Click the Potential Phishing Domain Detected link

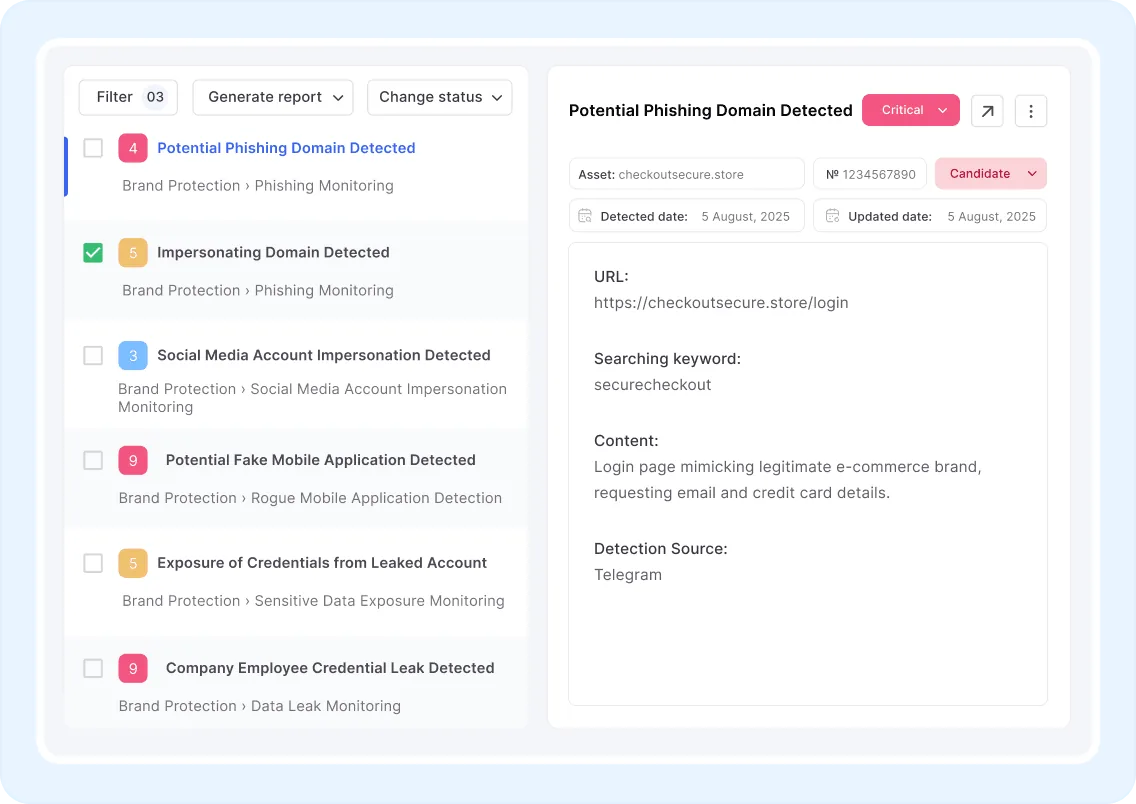coord(286,148)
